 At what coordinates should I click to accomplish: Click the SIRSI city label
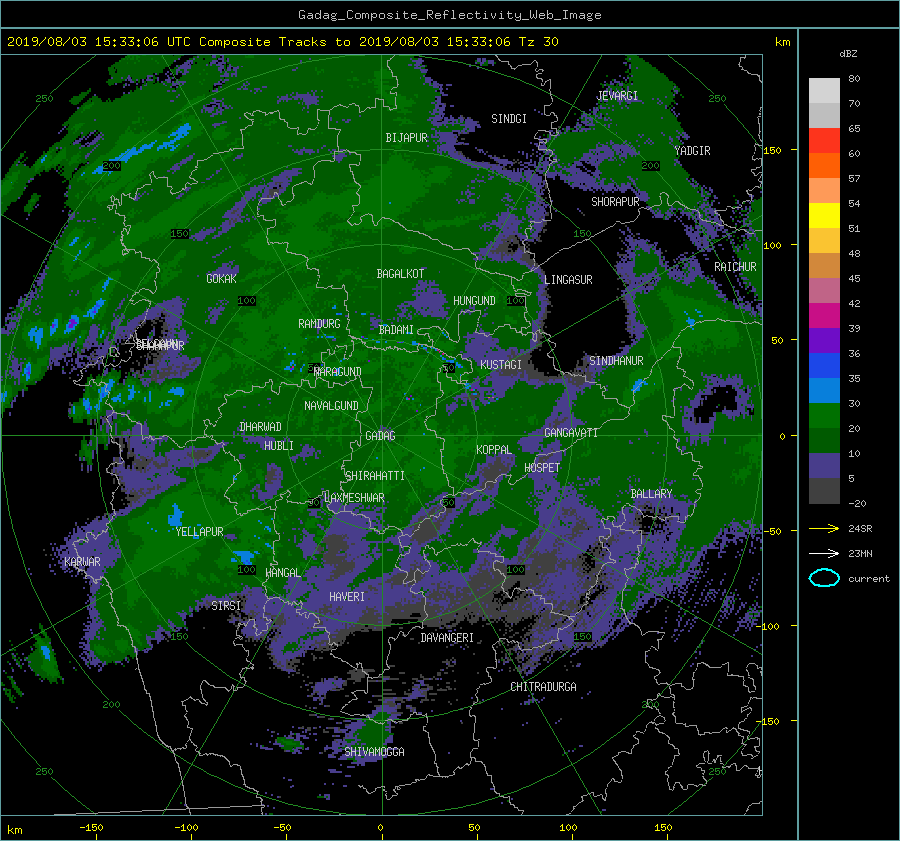point(226,606)
